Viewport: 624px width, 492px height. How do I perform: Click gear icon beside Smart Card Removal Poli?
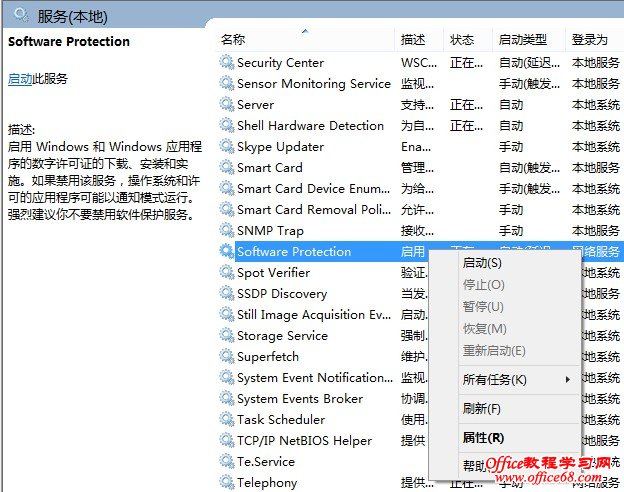tap(226, 210)
